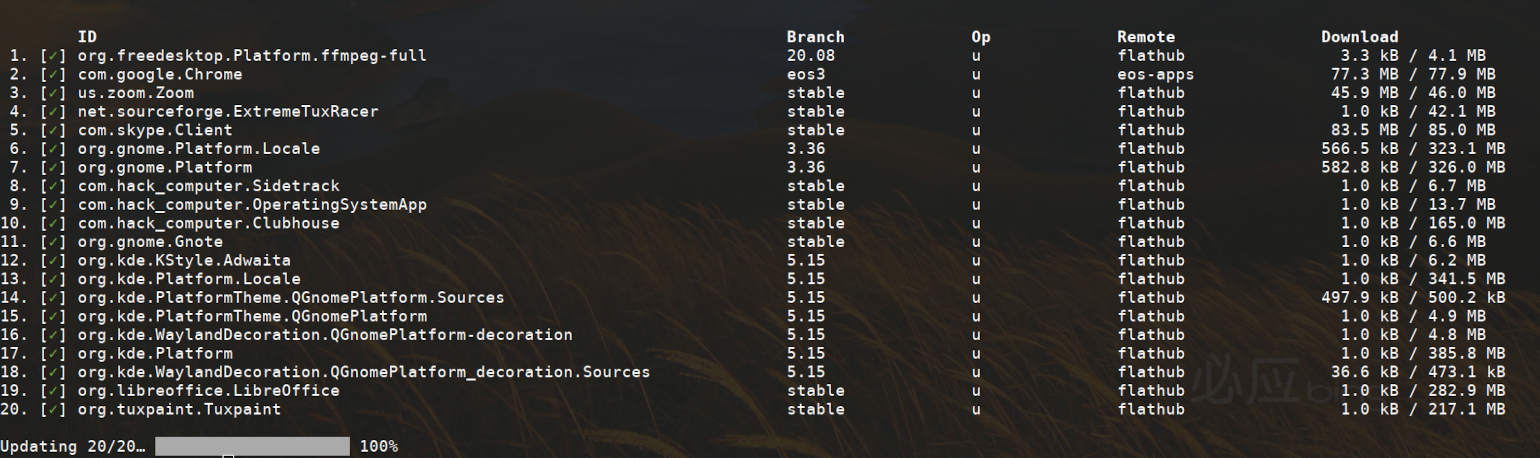Click the checkmark beside com.skype.Client
Screen dimensions: 1540x458
[x=52, y=130]
